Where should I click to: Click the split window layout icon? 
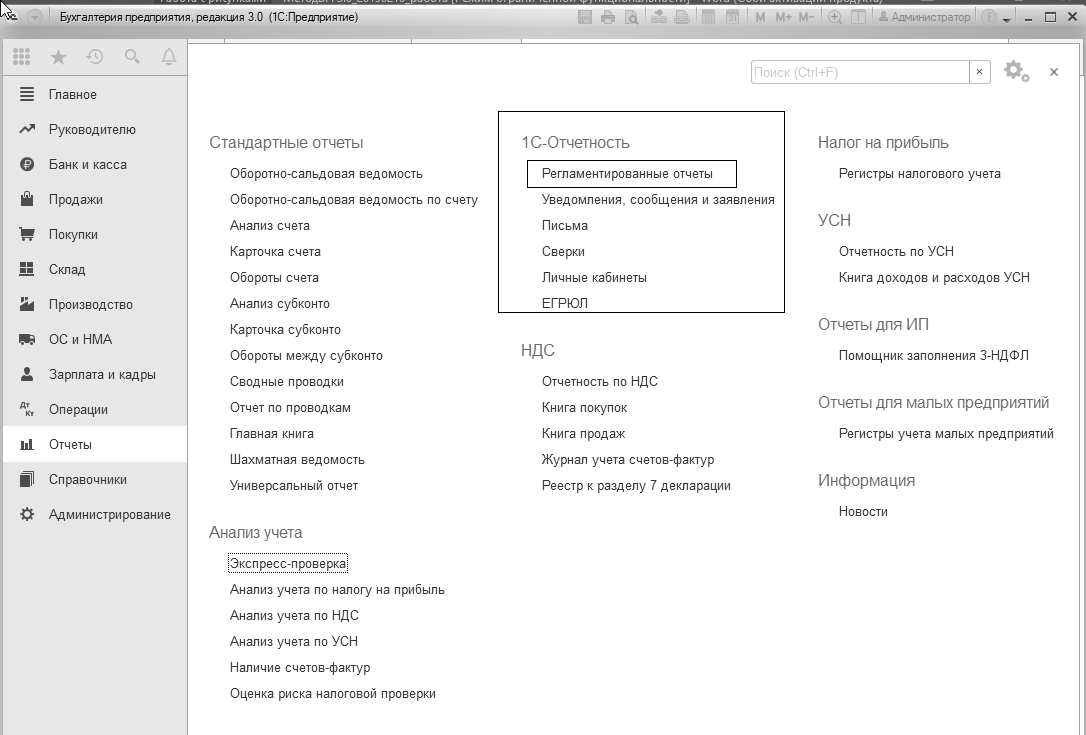[x=858, y=17]
